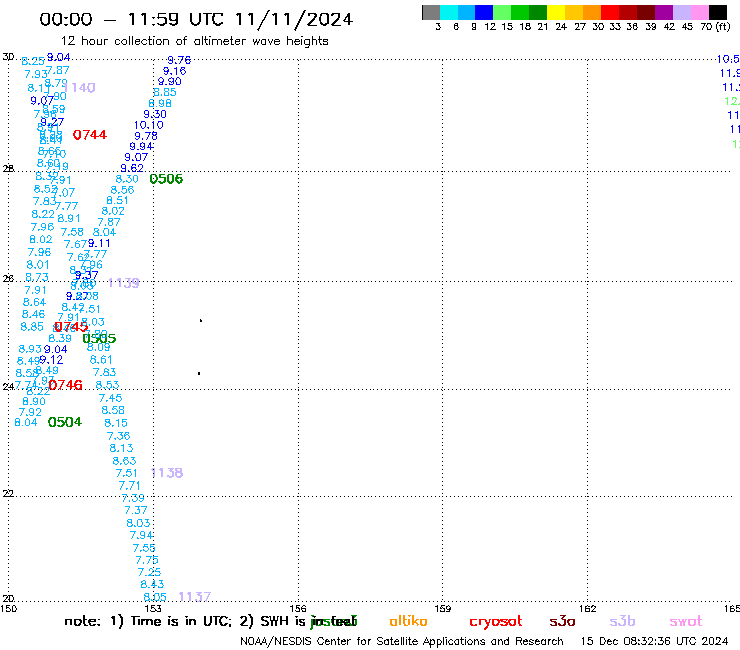Click the gray swatch in the color scale
The image size is (740, 650).
tap(431, 12)
